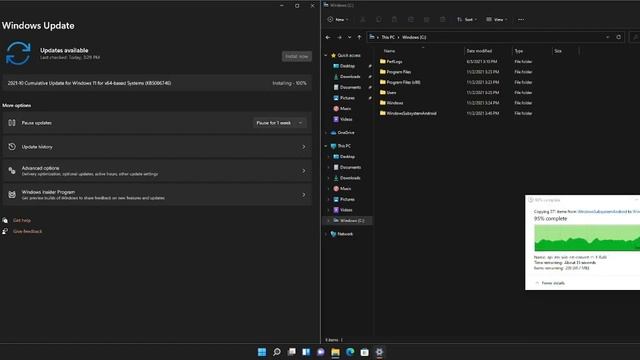Collapse copy dialog with Fewer details
The image size is (640, 360).
pos(550,283)
